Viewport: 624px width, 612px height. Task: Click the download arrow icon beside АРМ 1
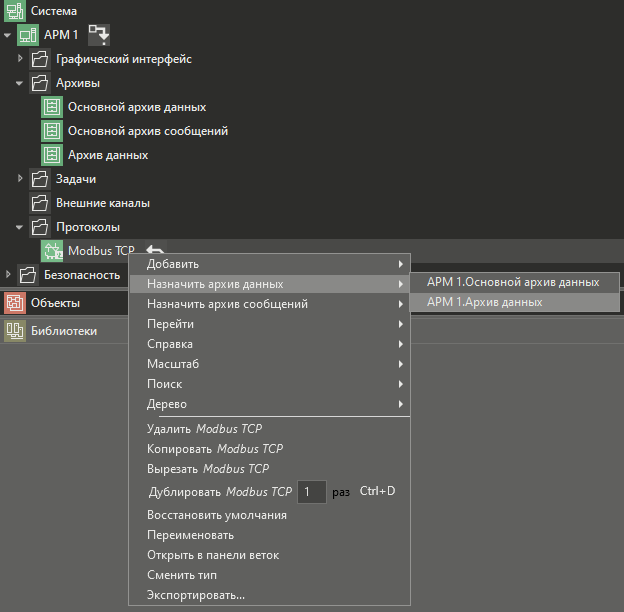tap(100, 36)
